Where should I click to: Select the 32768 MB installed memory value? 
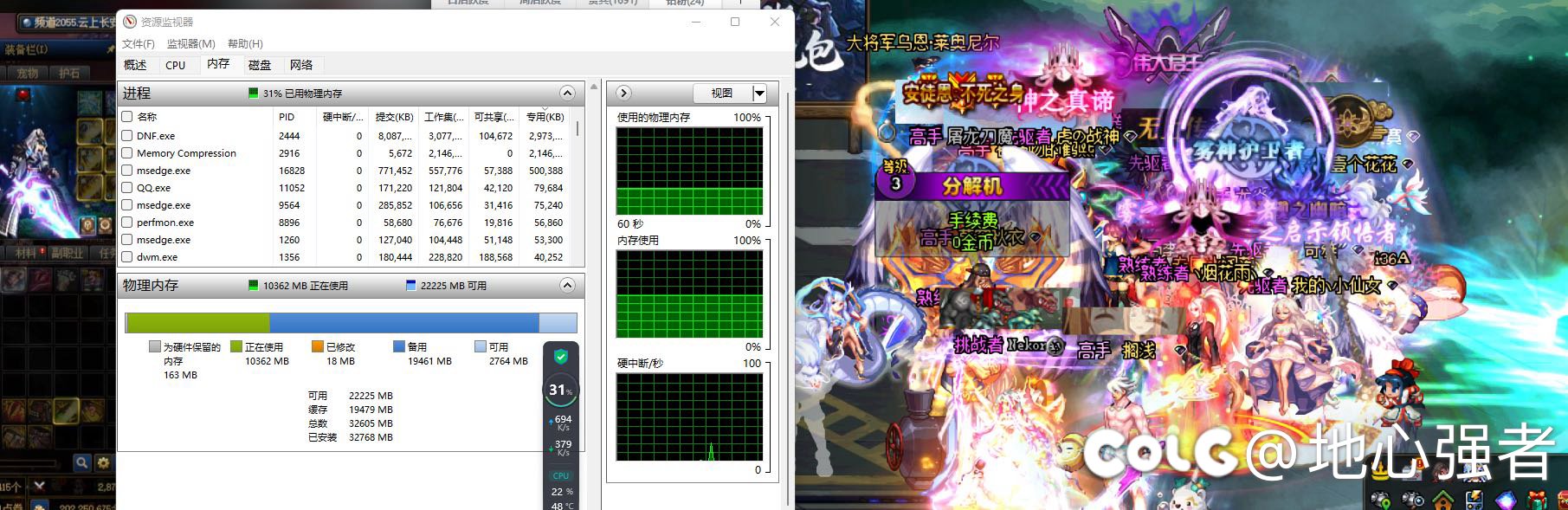(371, 437)
